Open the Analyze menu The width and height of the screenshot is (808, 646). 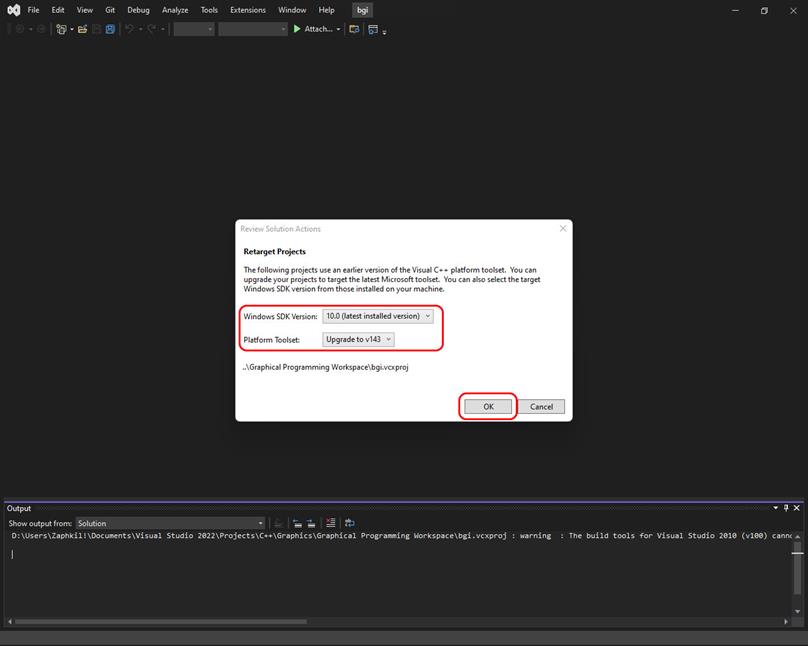175,10
